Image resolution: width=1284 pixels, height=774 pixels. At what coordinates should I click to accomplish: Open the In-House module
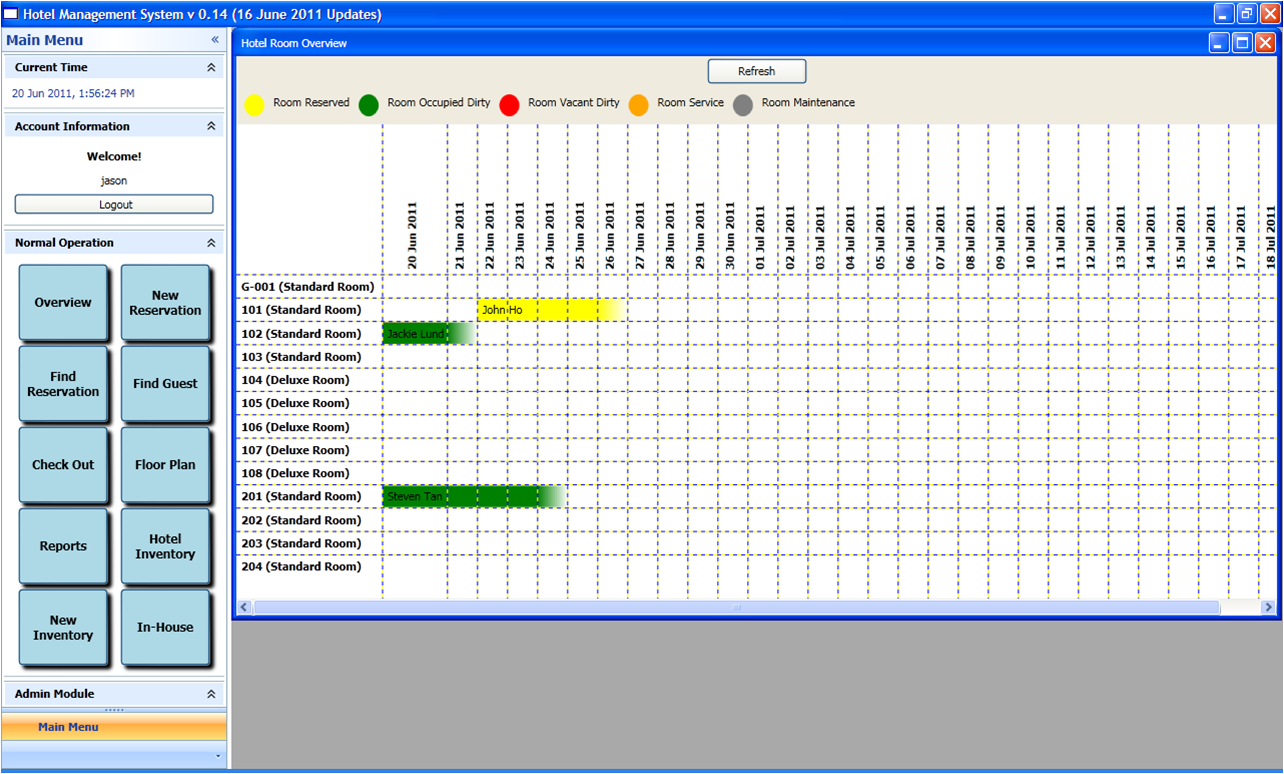coord(166,627)
